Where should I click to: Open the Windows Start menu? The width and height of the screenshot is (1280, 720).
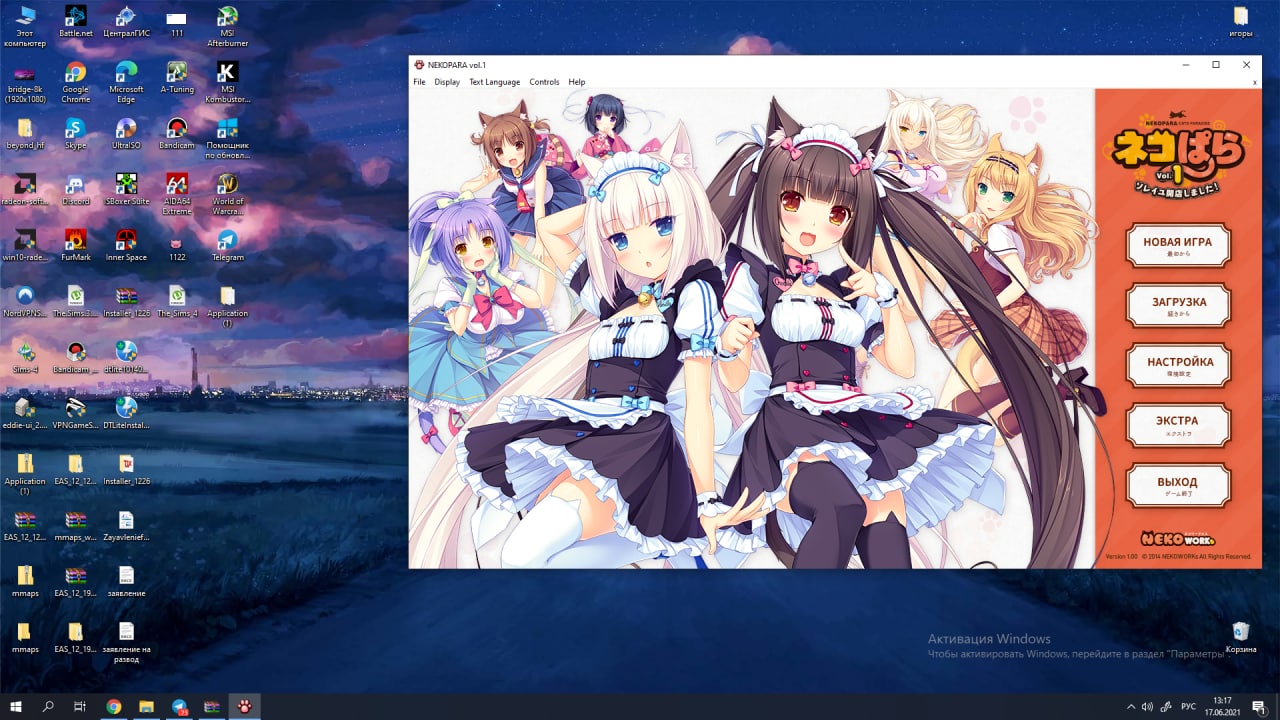click(16, 706)
